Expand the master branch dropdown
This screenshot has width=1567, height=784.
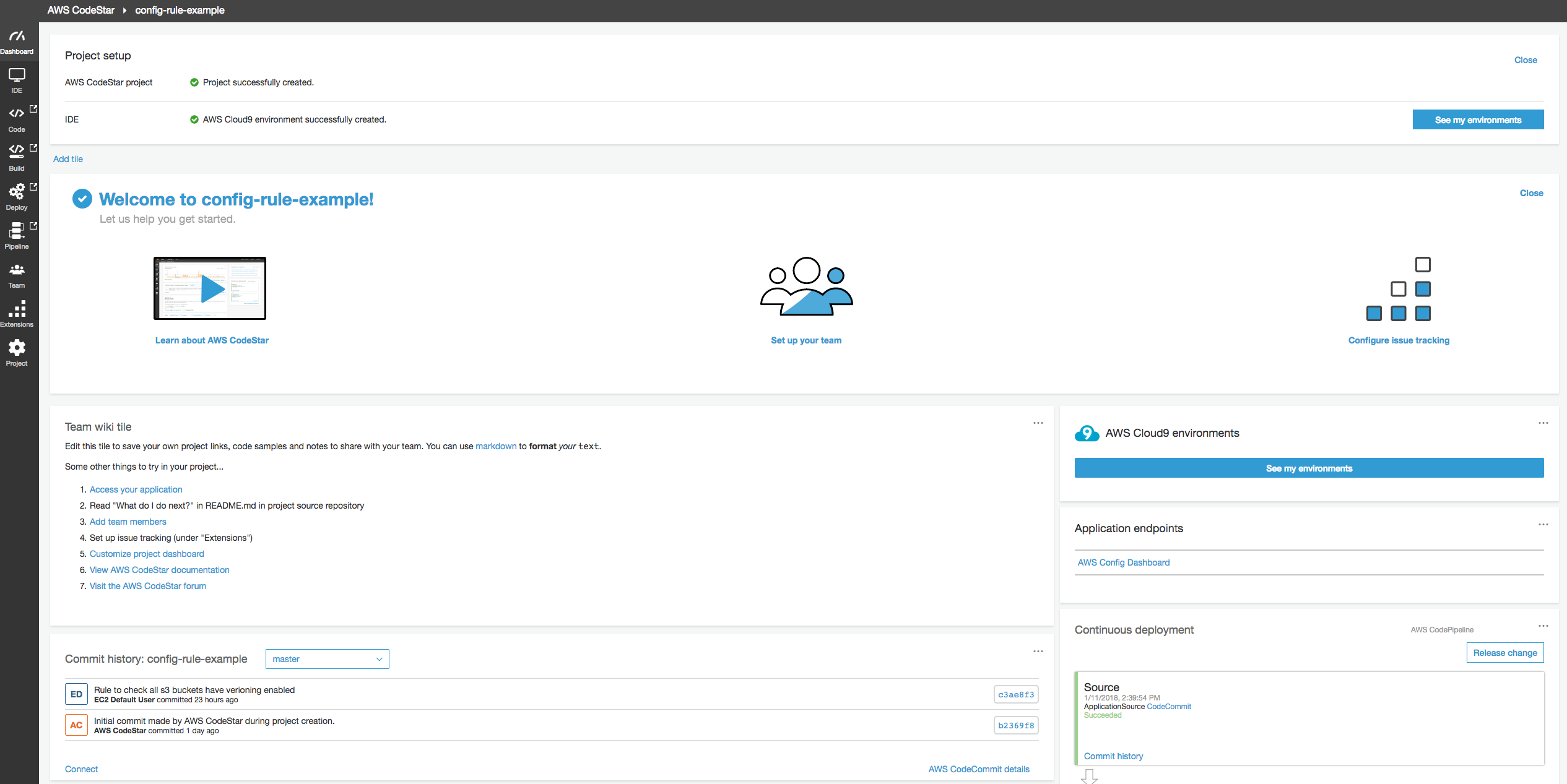point(327,659)
